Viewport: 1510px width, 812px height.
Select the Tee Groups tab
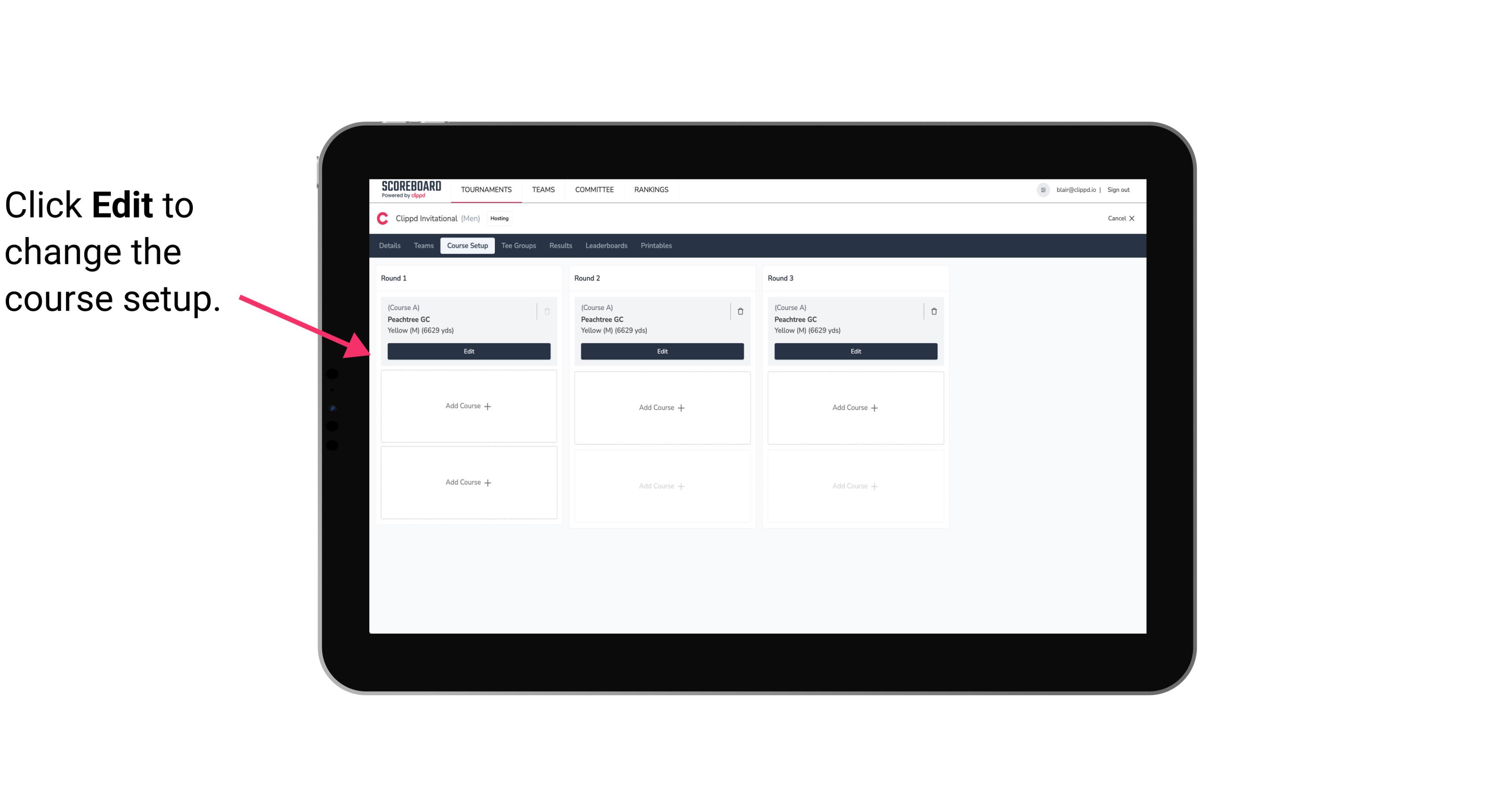pos(518,245)
